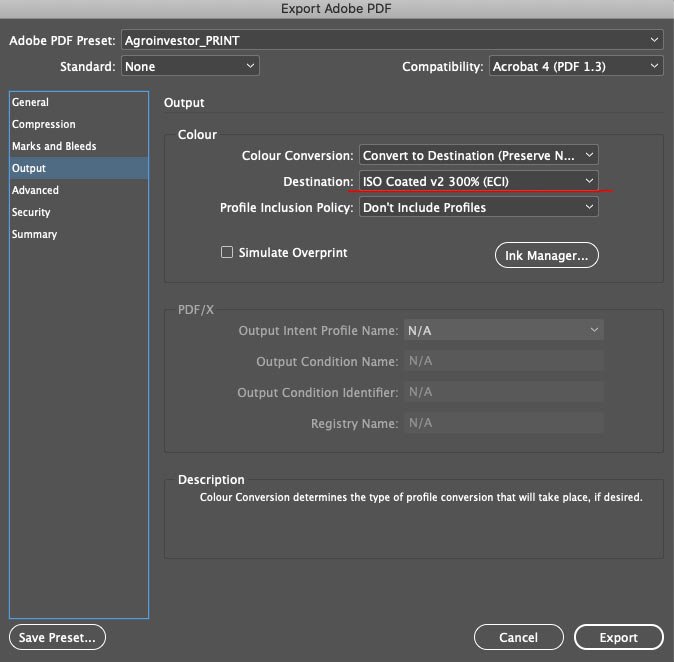
Task: Open the Destination profile dropdown
Action: (x=478, y=181)
